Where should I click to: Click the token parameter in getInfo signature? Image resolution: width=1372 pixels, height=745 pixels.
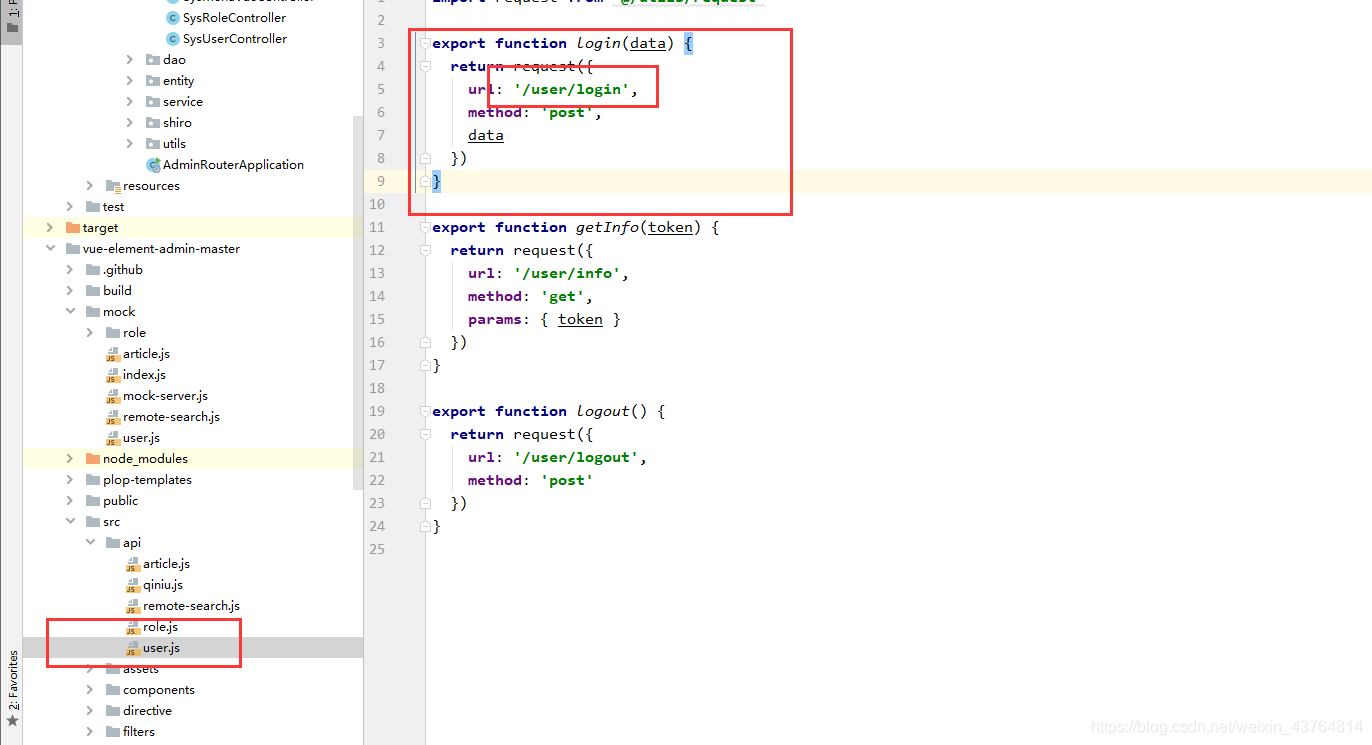click(670, 227)
